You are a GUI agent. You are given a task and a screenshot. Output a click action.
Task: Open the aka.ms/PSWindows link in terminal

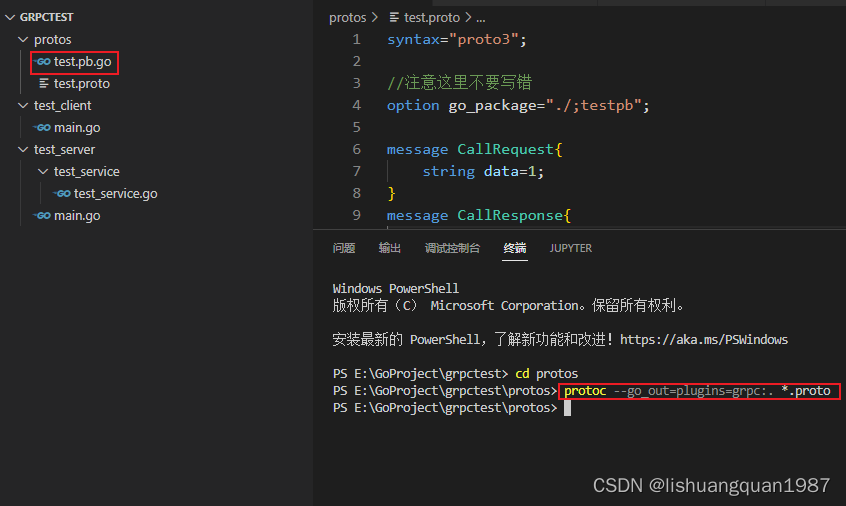703,339
